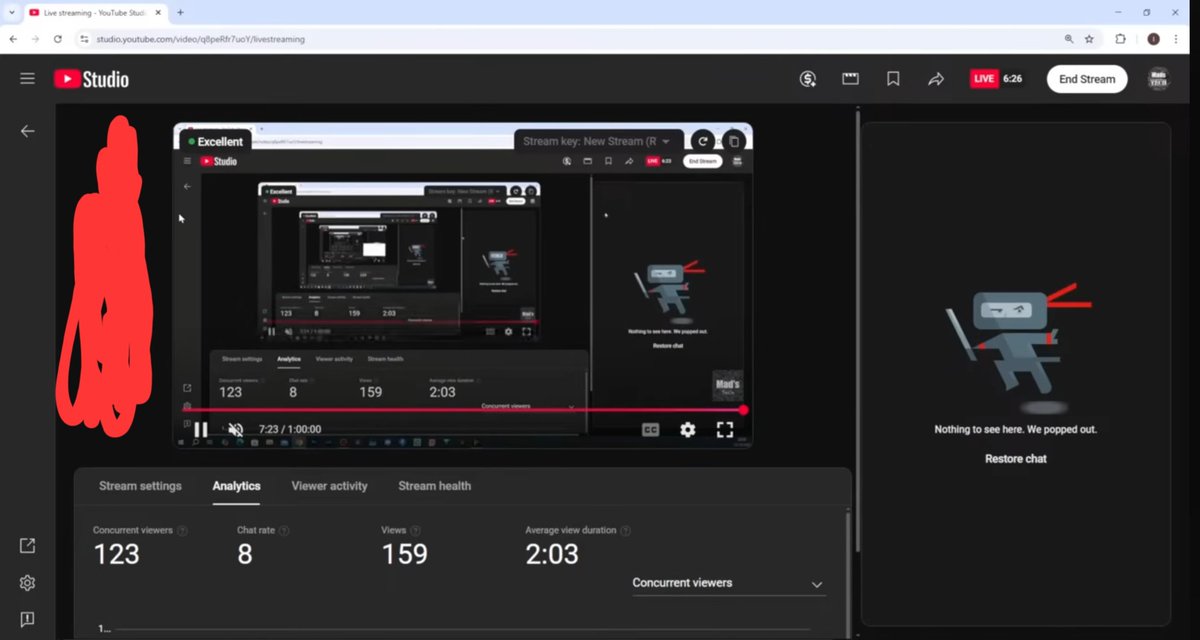Click the site info icon in address bar
The width and height of the screenshot is (1200, 640).
84,39
